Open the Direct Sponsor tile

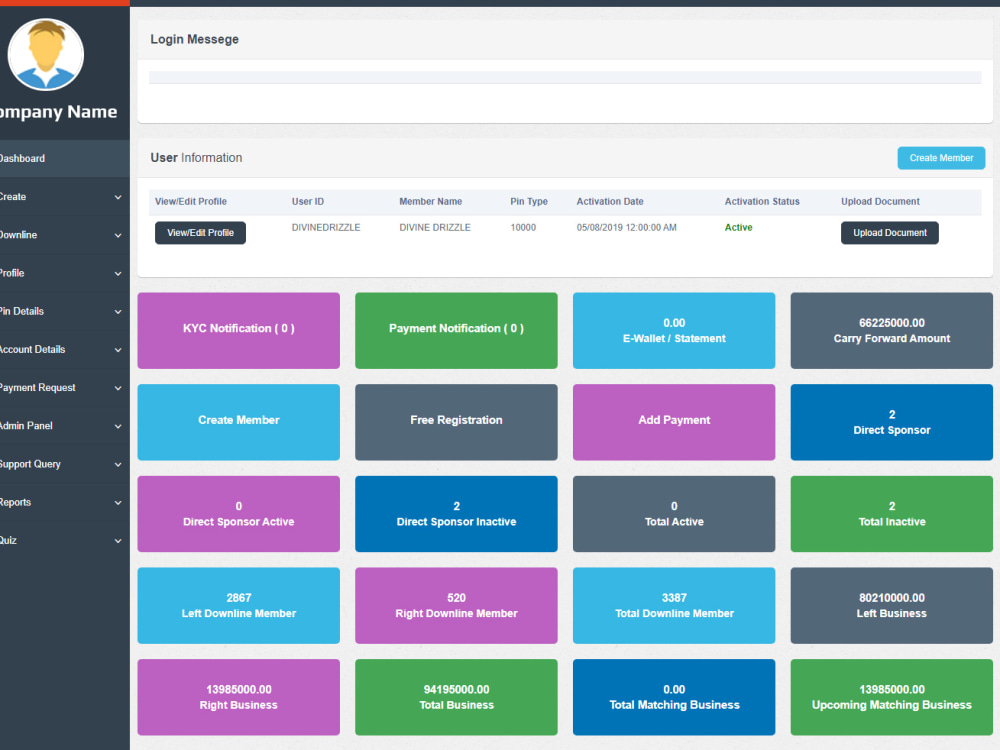[892, 422]
